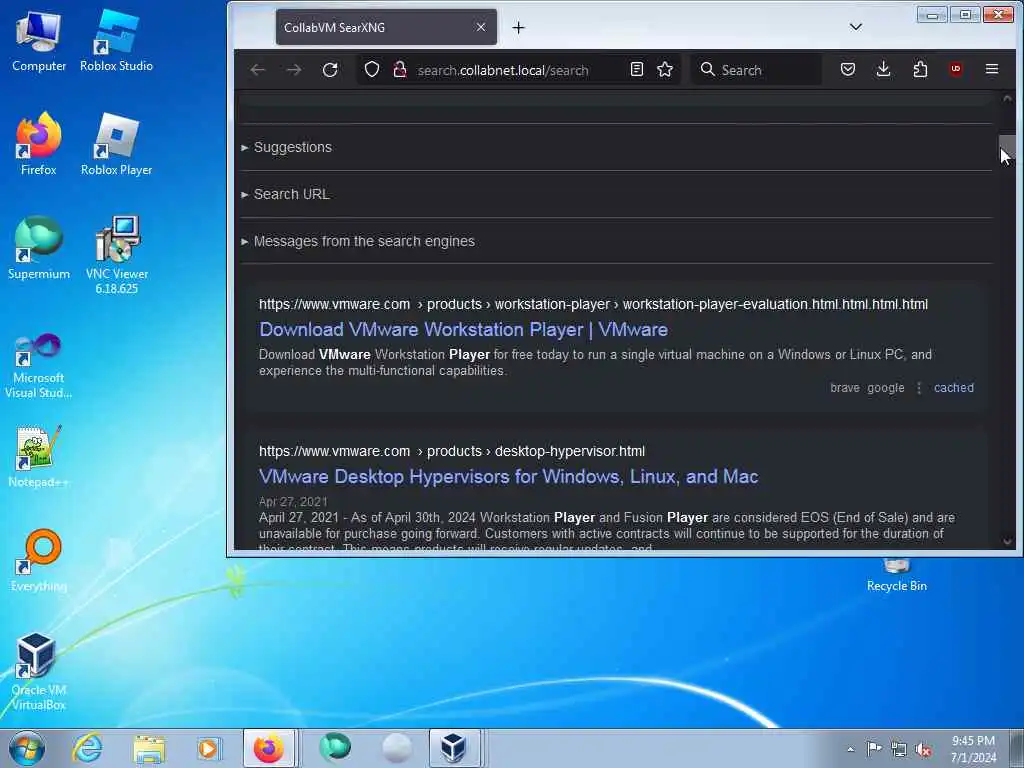Open Download VMware Workstation Player result link
The width and height of the screenshot is (1024, 768).
(x=464, y=329)
